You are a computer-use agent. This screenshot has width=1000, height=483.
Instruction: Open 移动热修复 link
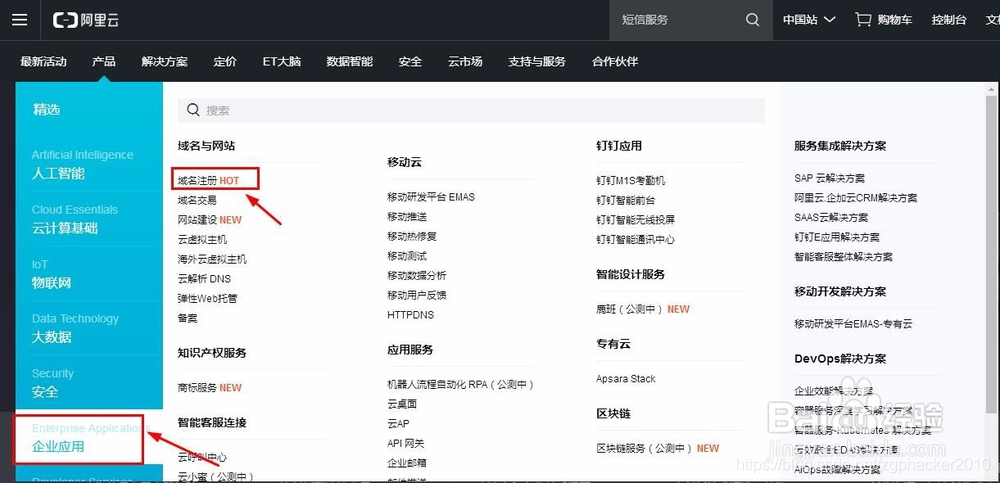[x=412, y=236]
